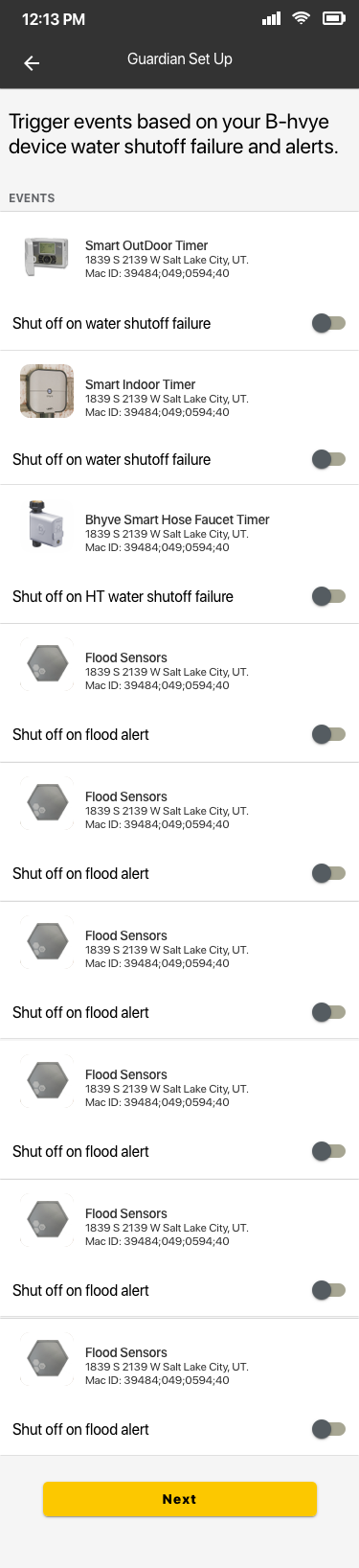The width and height of the screenshot is (359, 1568).
Task: Enable shutoff toggle for Smart Indoor Timer
Action: (x=328, y=459)
